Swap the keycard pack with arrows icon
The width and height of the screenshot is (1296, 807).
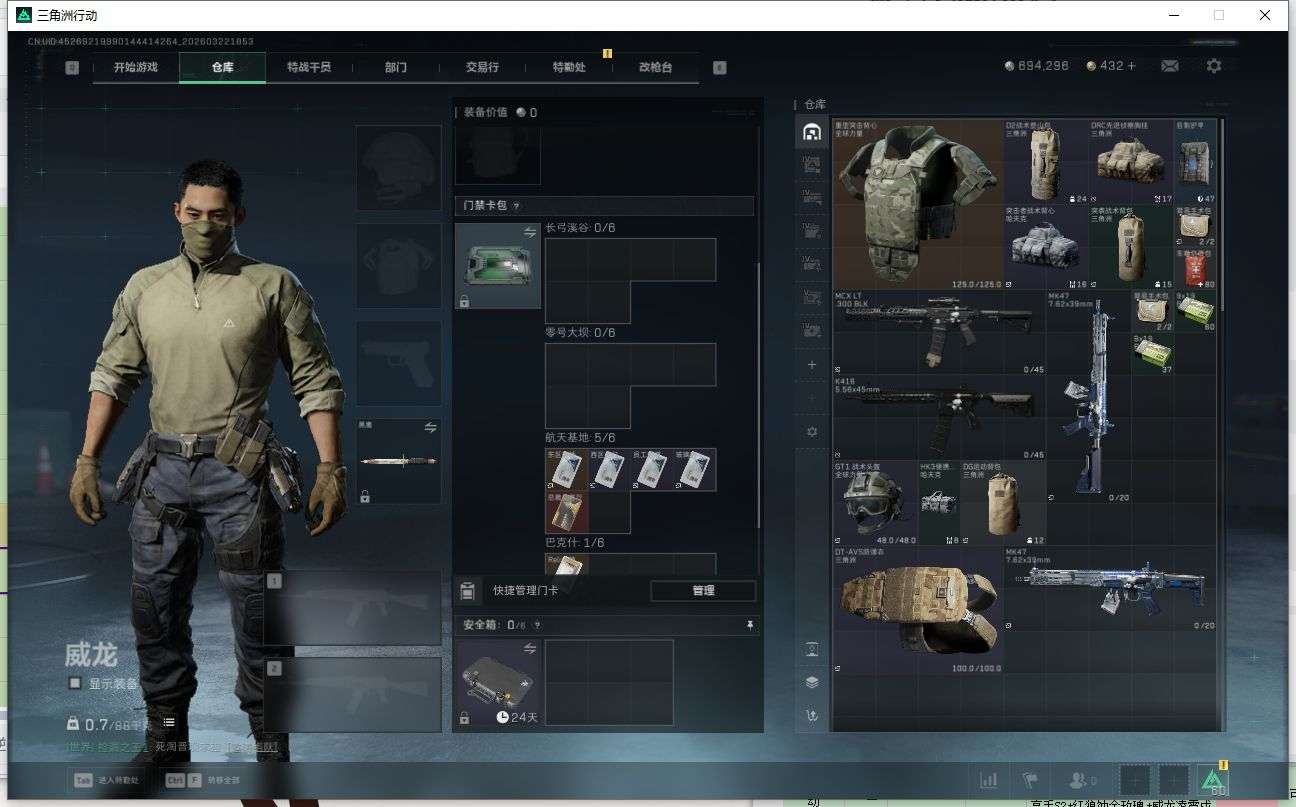coord(530,232)
